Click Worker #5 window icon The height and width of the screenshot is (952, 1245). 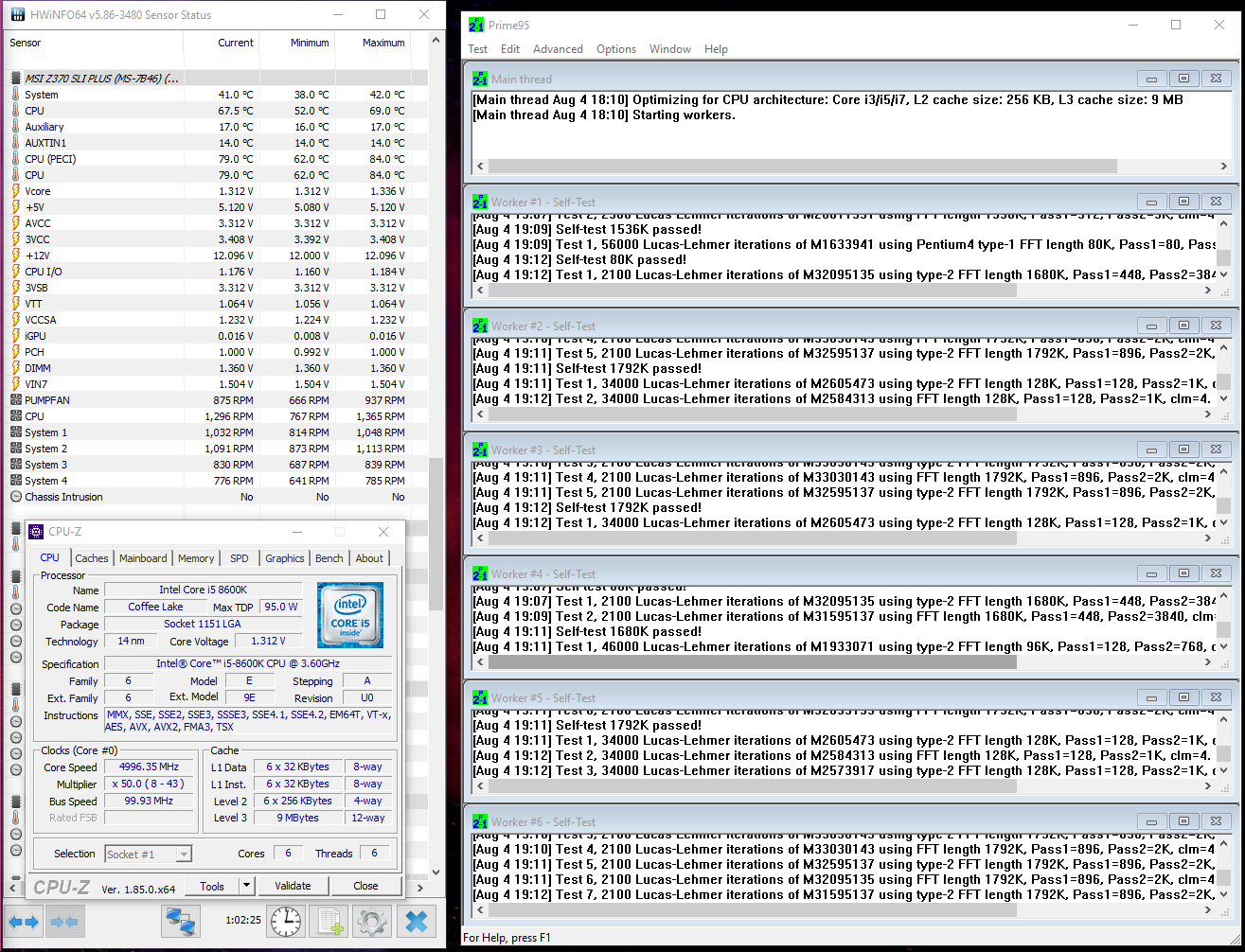pyautogui.click(x=480, y=697)
